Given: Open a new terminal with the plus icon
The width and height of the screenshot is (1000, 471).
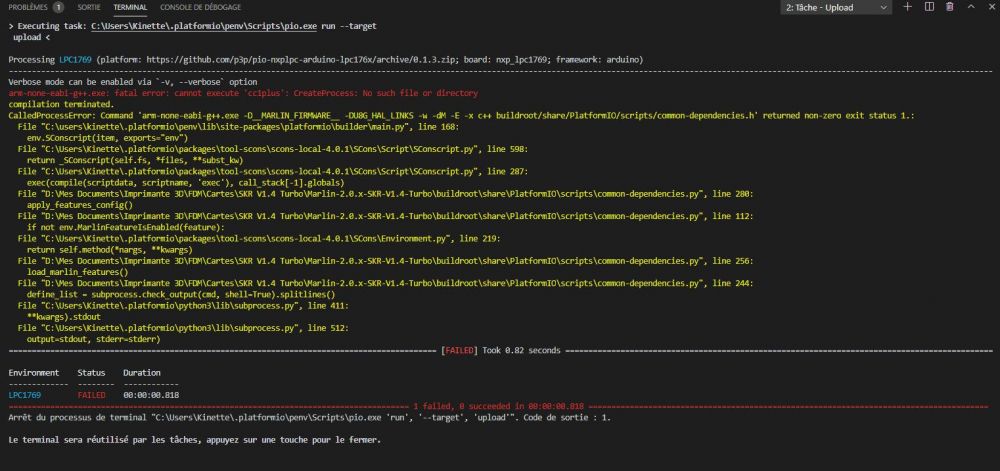Looking at the screenshot, I should click(x=908, y=7).
